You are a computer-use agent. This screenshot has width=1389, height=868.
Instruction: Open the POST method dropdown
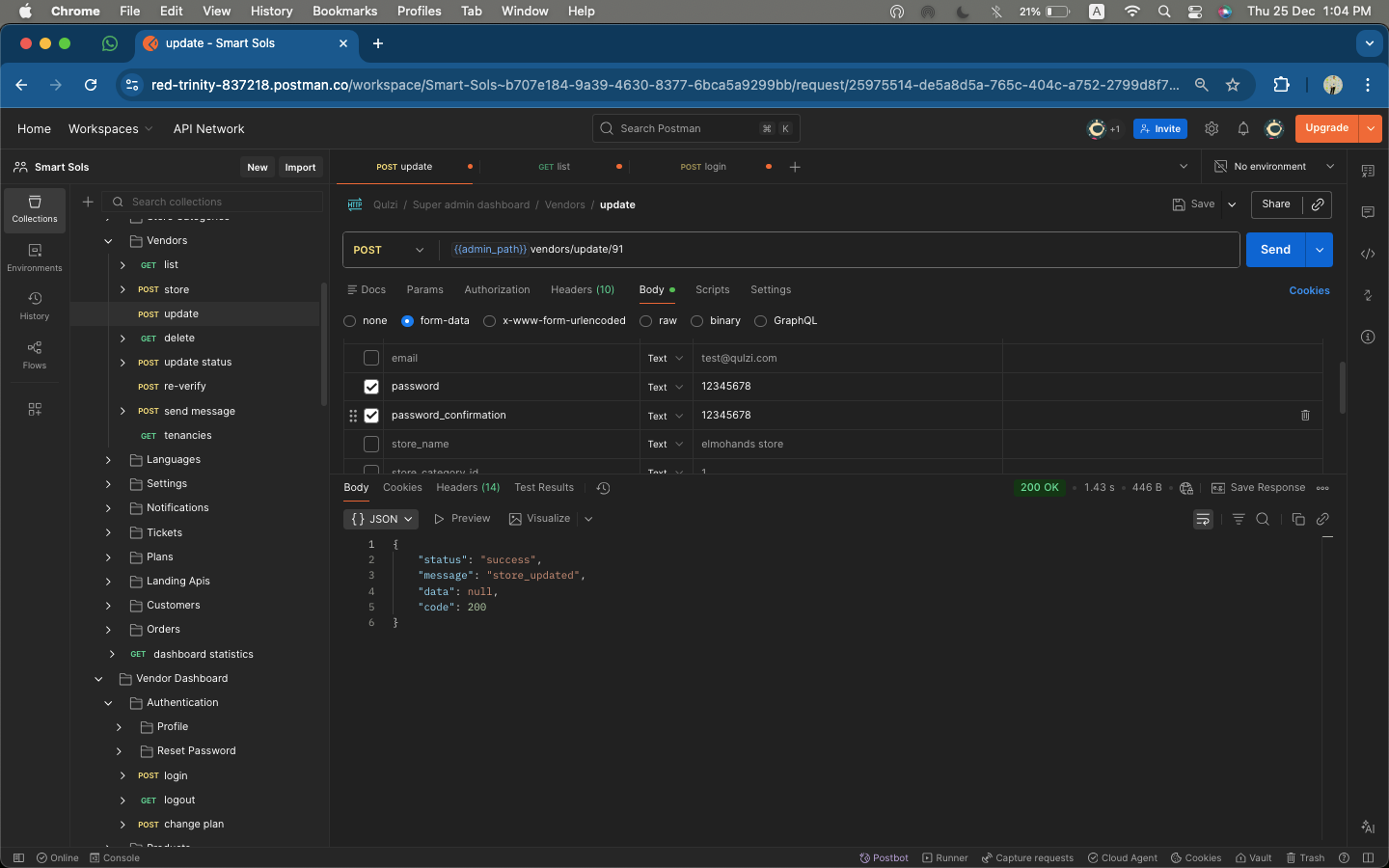pyautogui.click(x=389, y=250)
